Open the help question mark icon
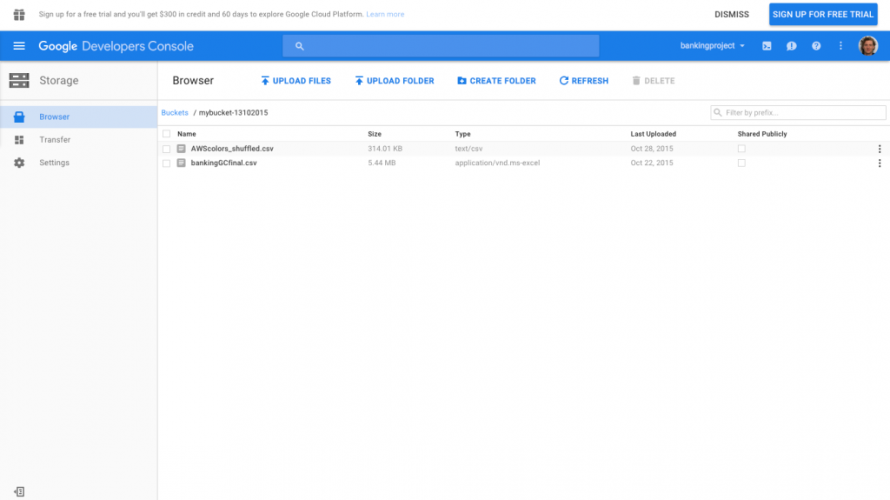890x500 pixels. point(816,46)
